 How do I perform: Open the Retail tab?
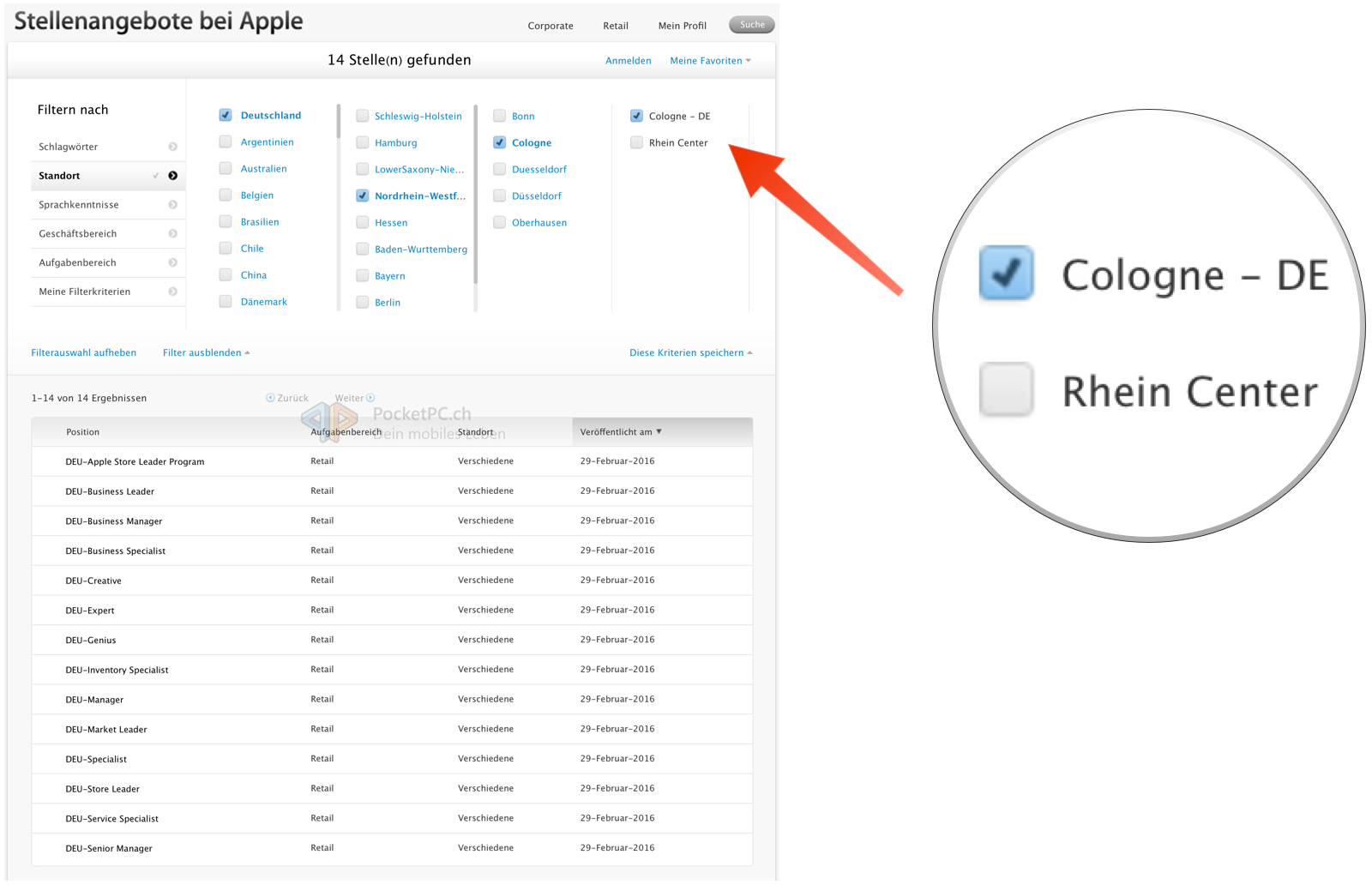pyautogui.click(x=616, y=26)
